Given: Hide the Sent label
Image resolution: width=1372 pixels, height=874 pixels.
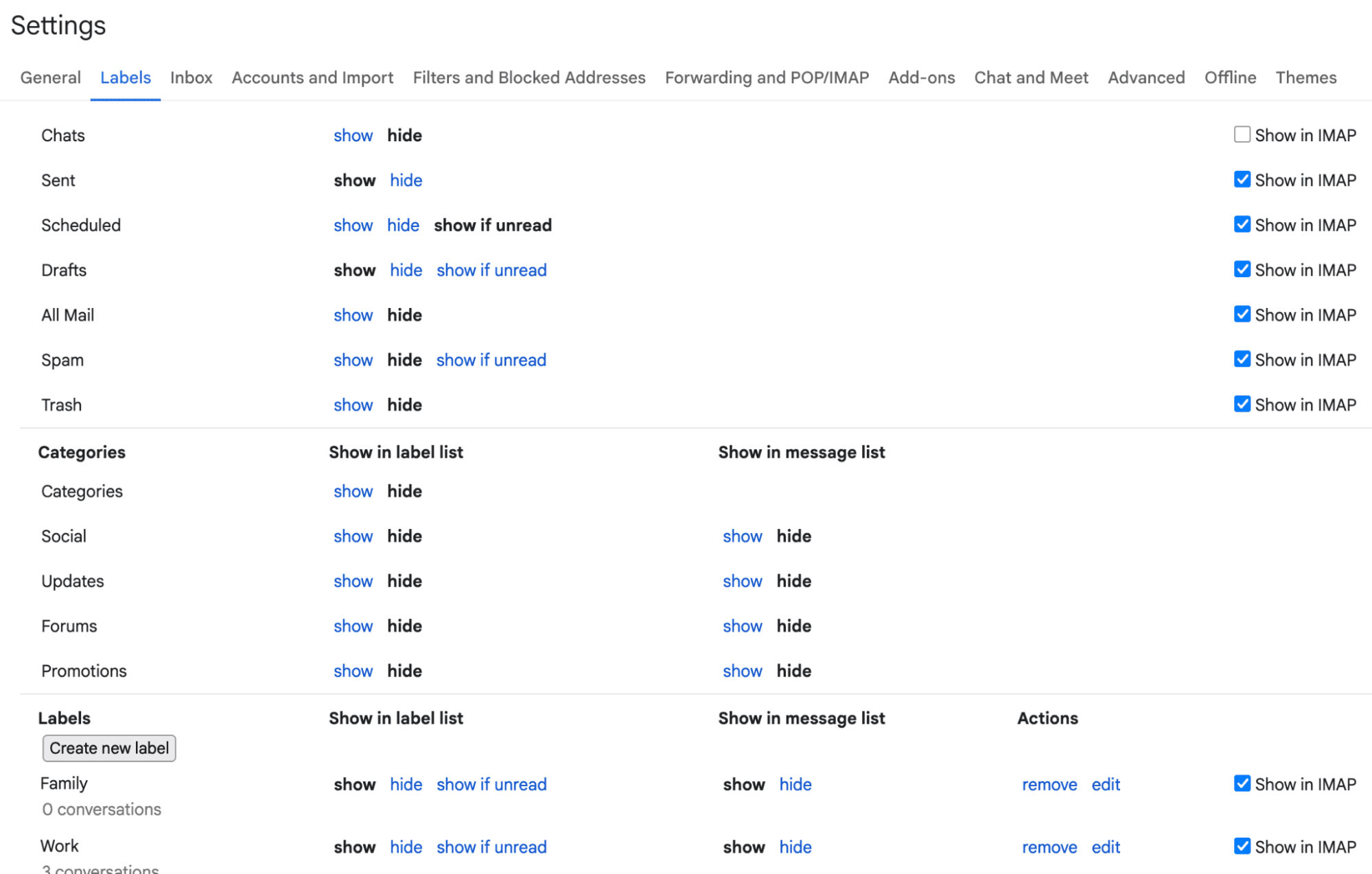Looking at the screenshot, I should tap(406, 180).
